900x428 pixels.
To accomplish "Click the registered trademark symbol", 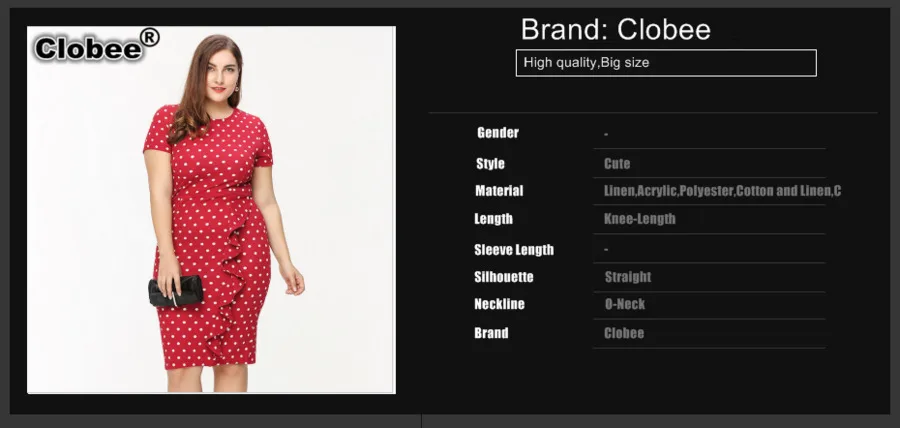I will click(149, 38).
